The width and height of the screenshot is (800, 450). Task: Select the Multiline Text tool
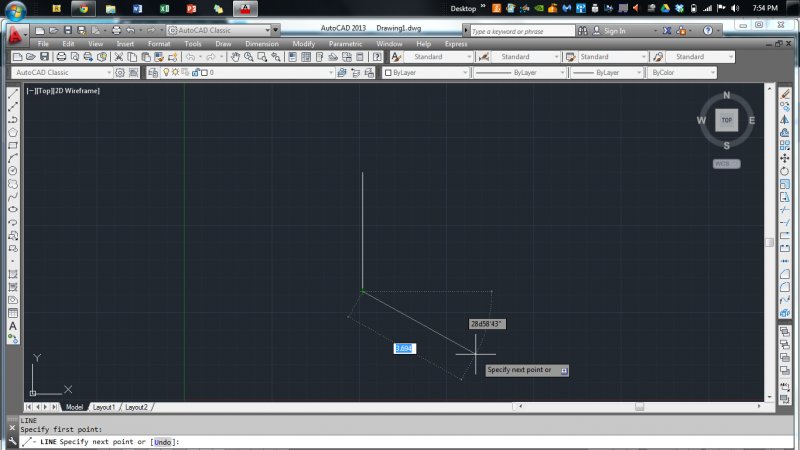tap(13, 326)
